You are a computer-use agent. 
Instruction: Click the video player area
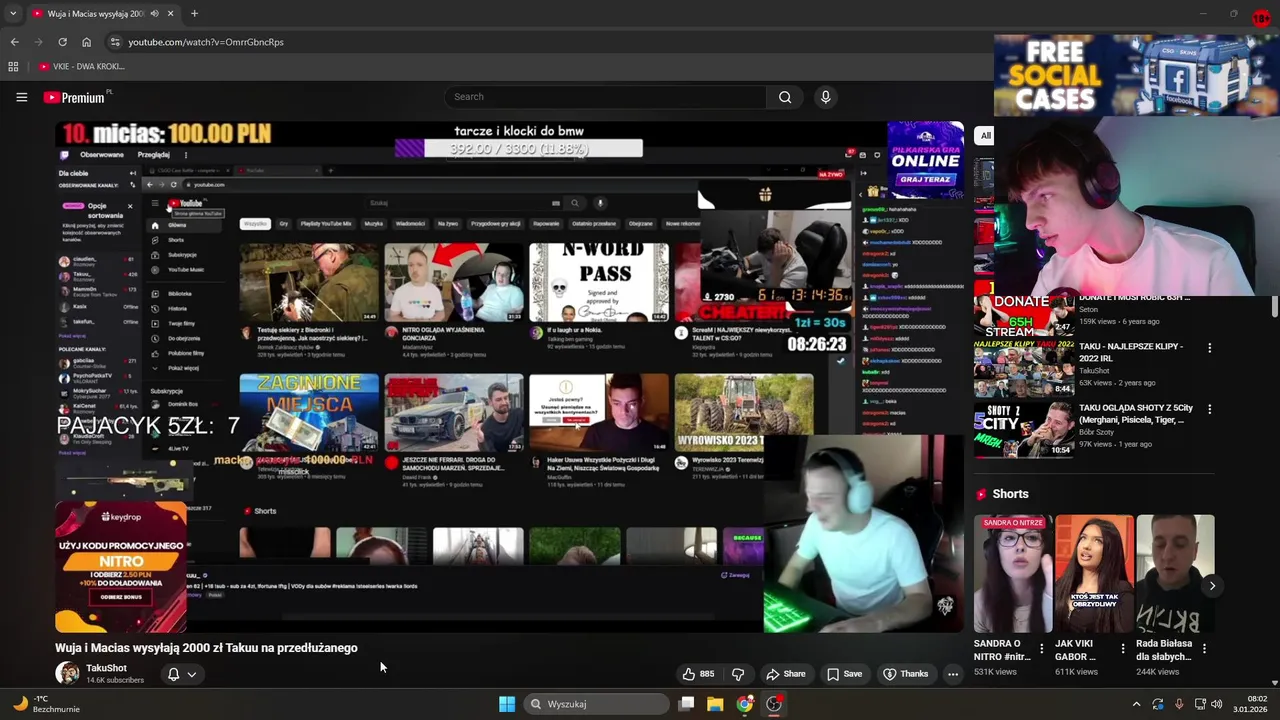509,377
